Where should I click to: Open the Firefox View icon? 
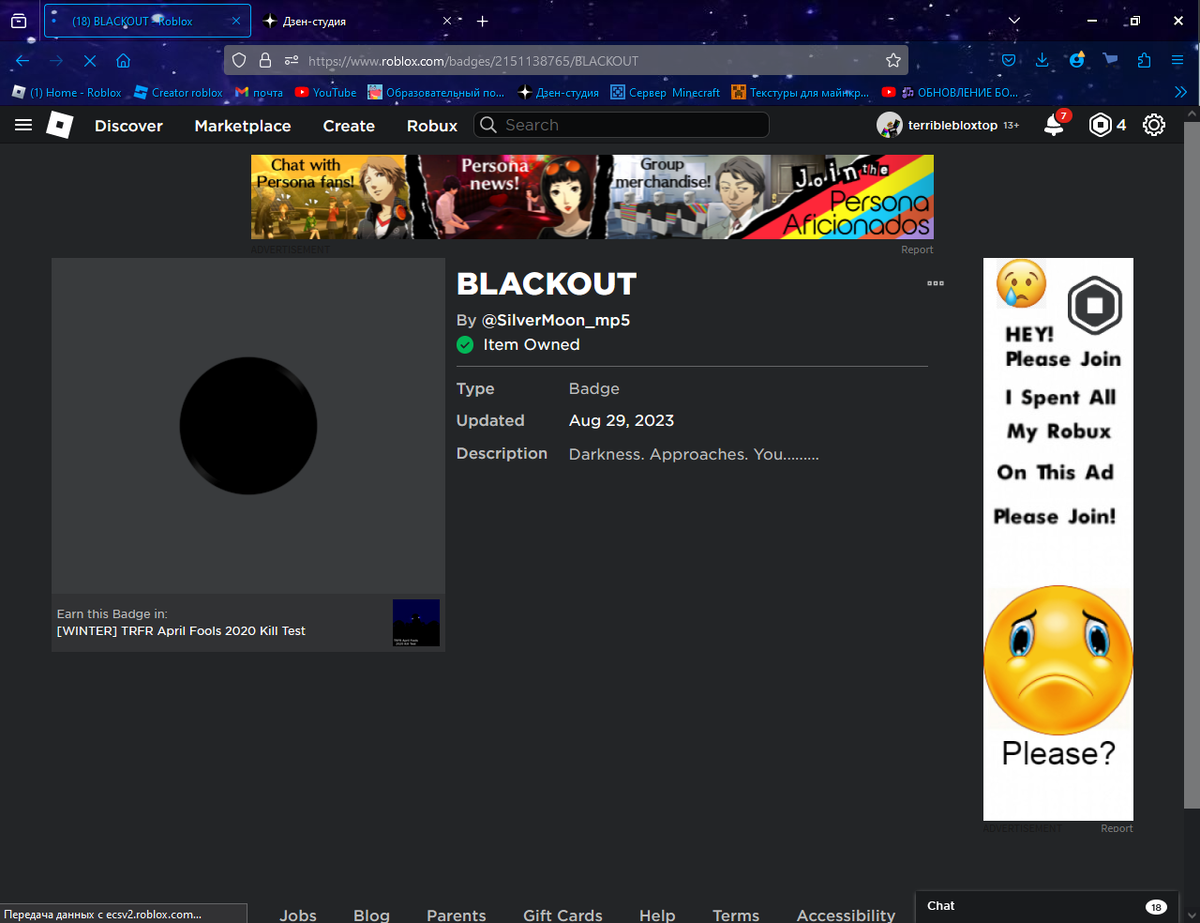18,20
